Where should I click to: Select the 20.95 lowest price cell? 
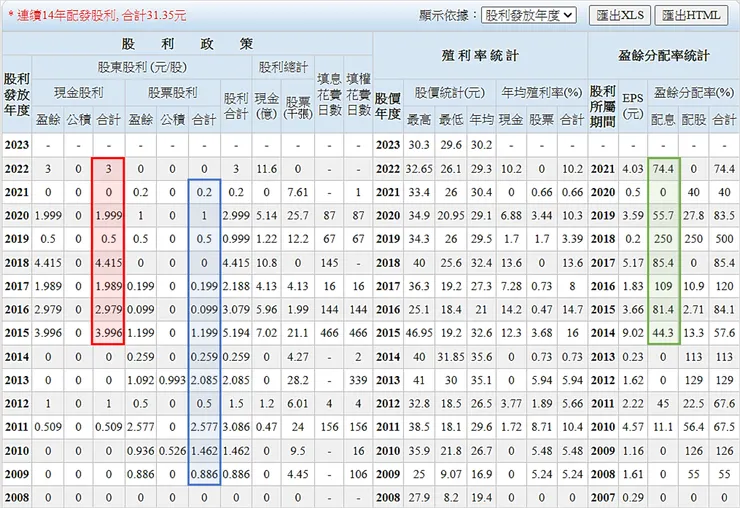click(x=451, y=215)
